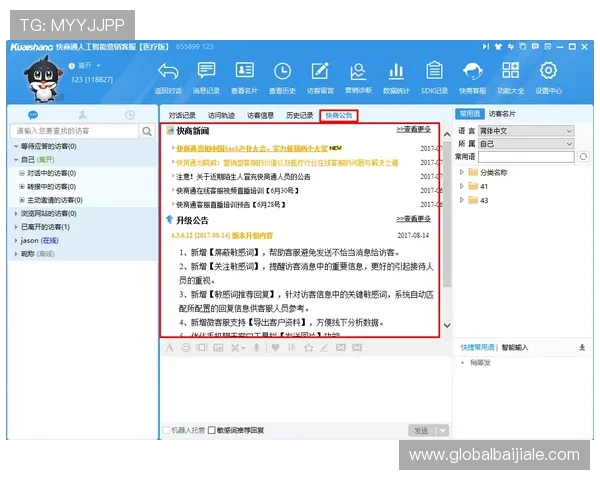Click the 返回对话 return arrow icon
Viewport: 600px width, 480px height.
[168, 72]
